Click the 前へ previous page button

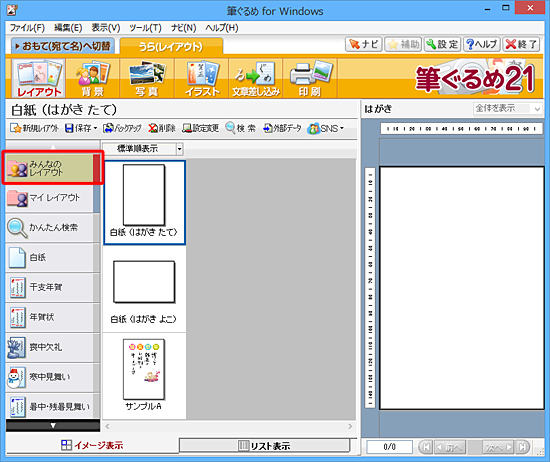coord(450,447)
